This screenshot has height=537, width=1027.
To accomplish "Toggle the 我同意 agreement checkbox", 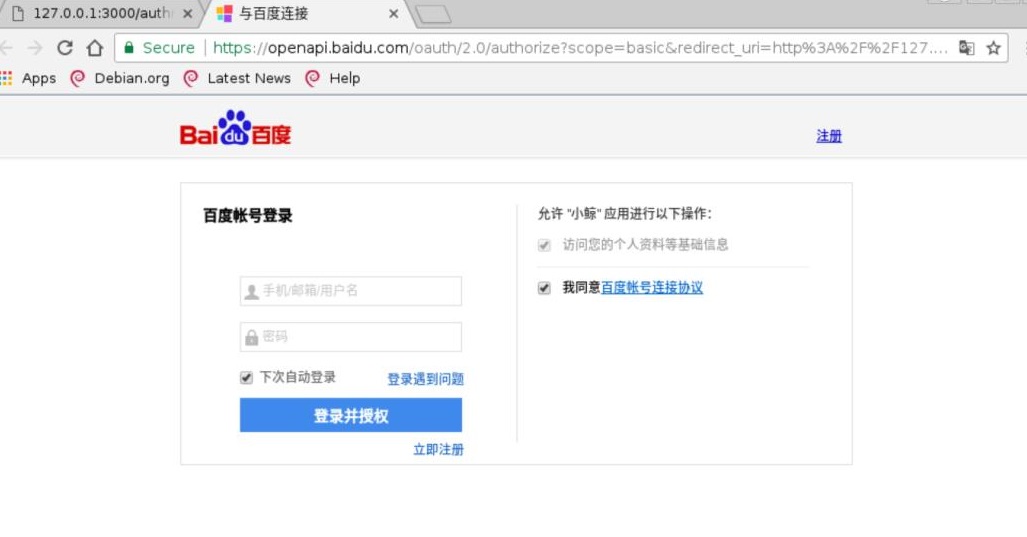I will pyautogui.click(x=544, y=288).
